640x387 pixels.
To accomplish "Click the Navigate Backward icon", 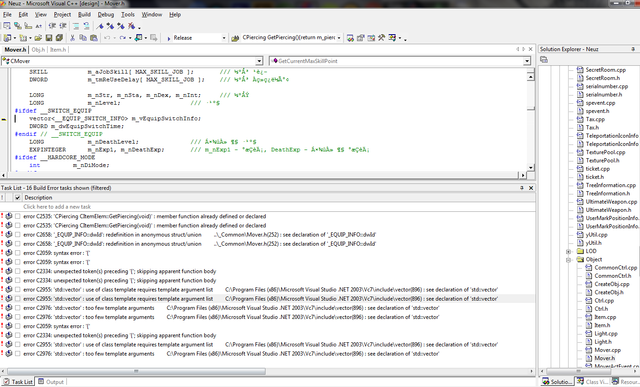I will pyautogui.click(x=138, y=38).
